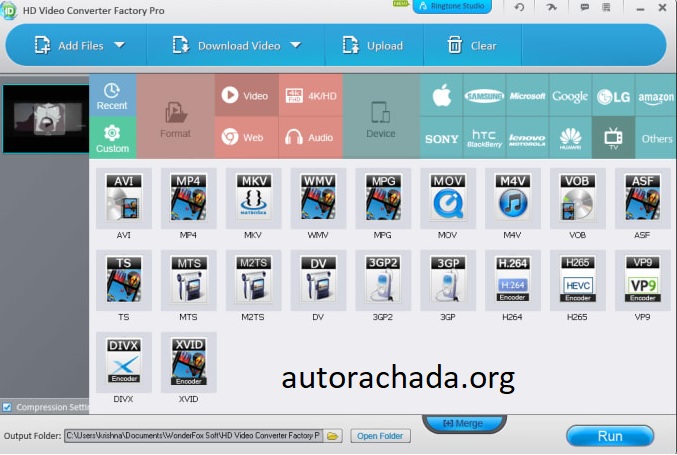The image size is (677, 455).
Task: Open HTC BlackBerry device presets
Action: [x=484, y=138]
